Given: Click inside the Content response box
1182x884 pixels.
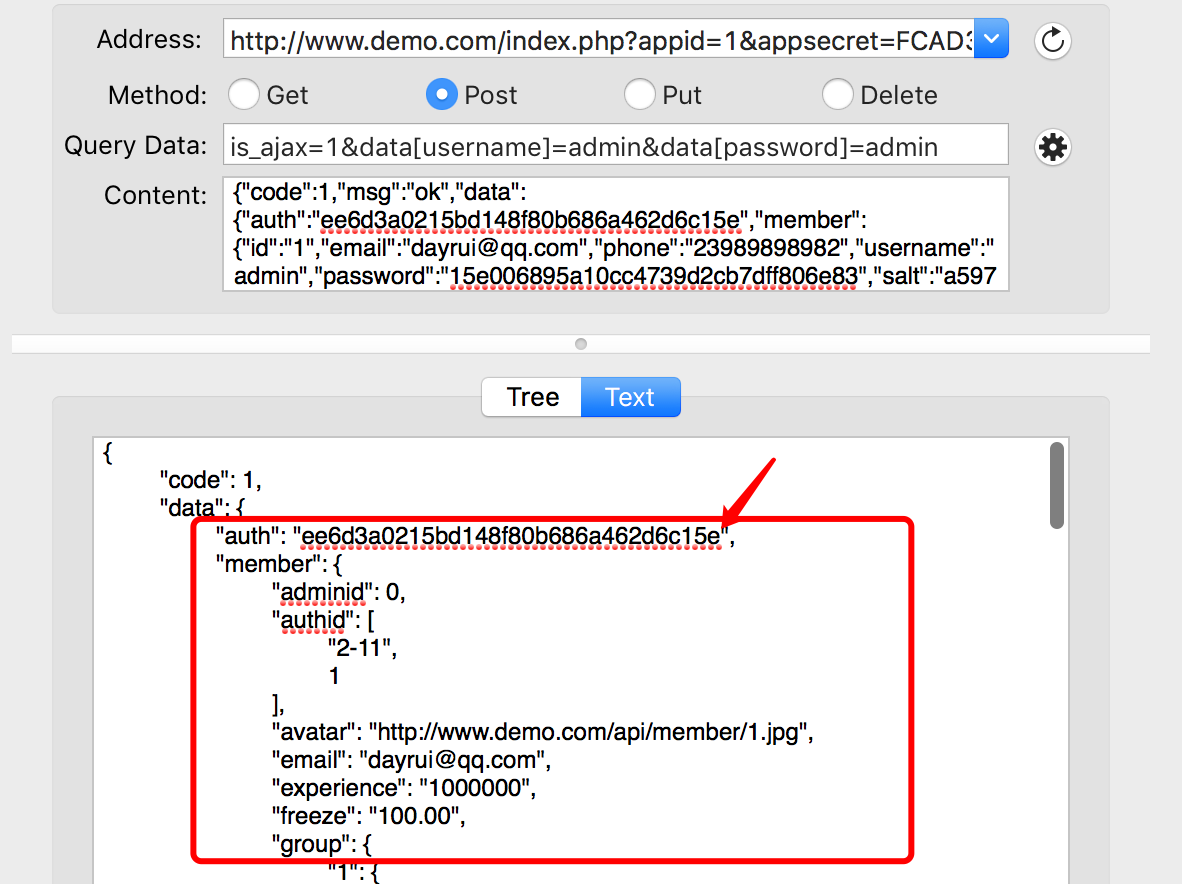Looking at the screenshot, I should point(615,234).
